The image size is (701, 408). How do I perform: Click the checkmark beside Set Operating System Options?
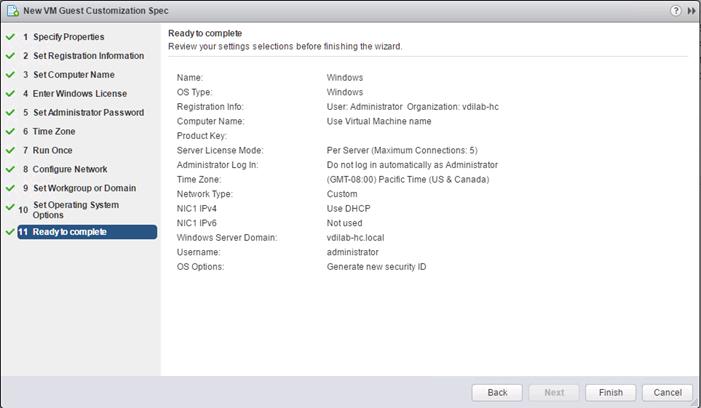pos(10,207)
